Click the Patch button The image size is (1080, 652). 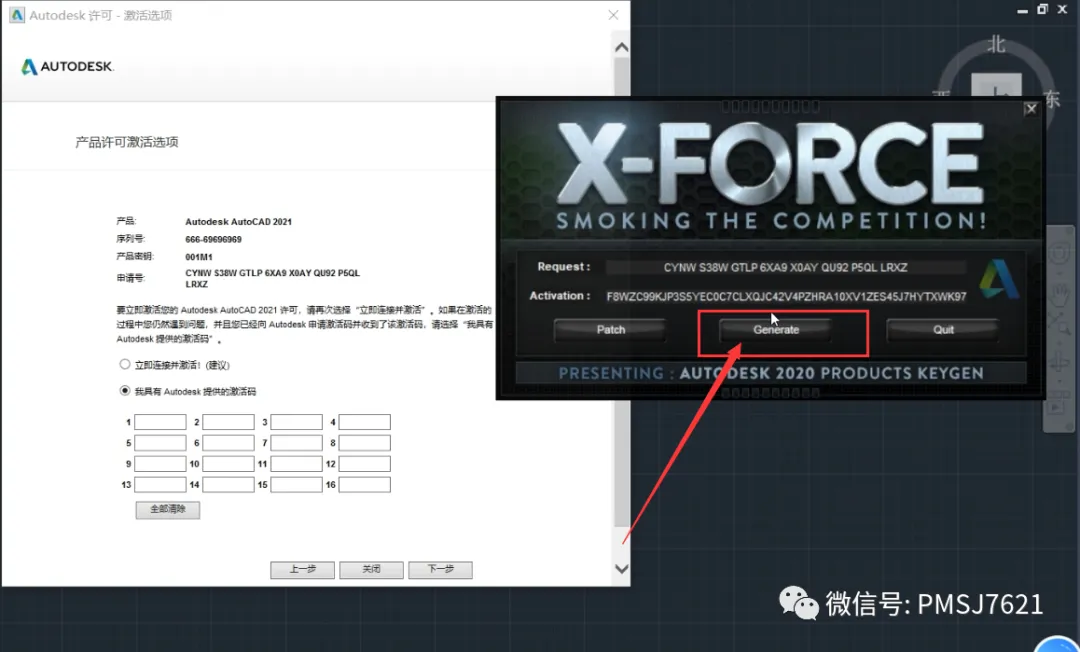610,330
